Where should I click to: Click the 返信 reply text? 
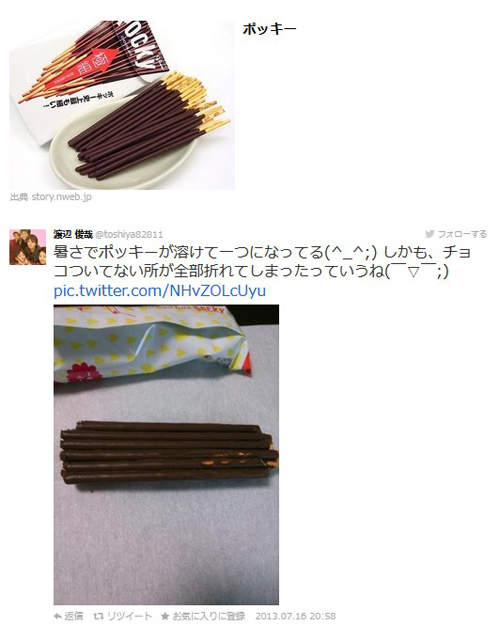(x=74, y=616)
